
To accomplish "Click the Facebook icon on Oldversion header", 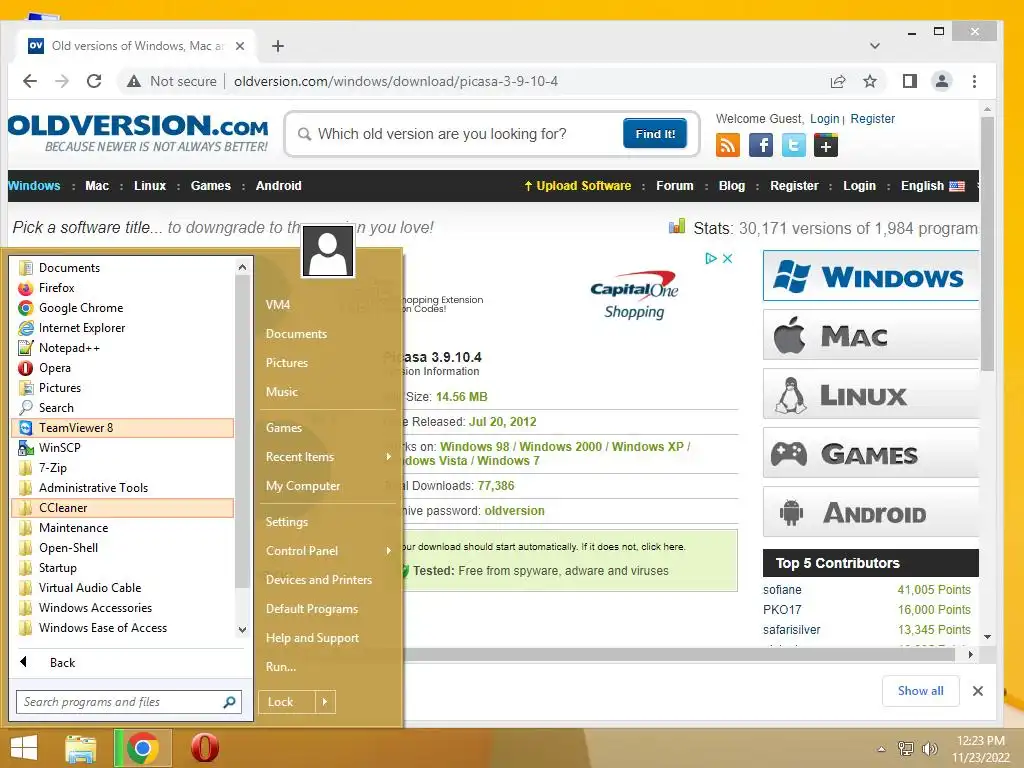I will tap(761, 145).
